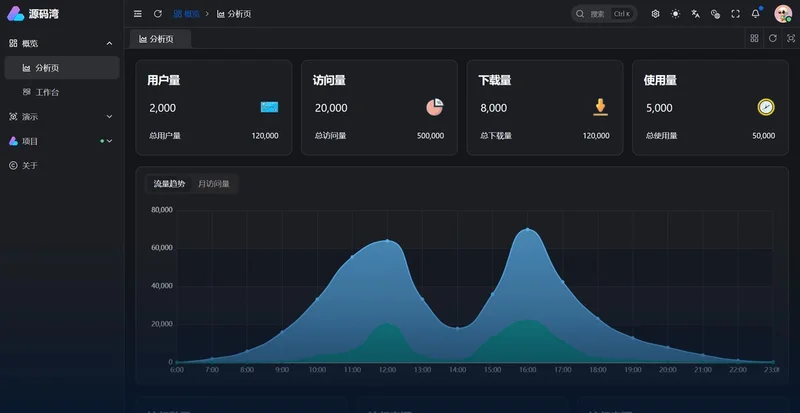The height and width of the screenshot is (413, 800).
Task: Click the 用户量 card blue icon
Action: (269, 107)
